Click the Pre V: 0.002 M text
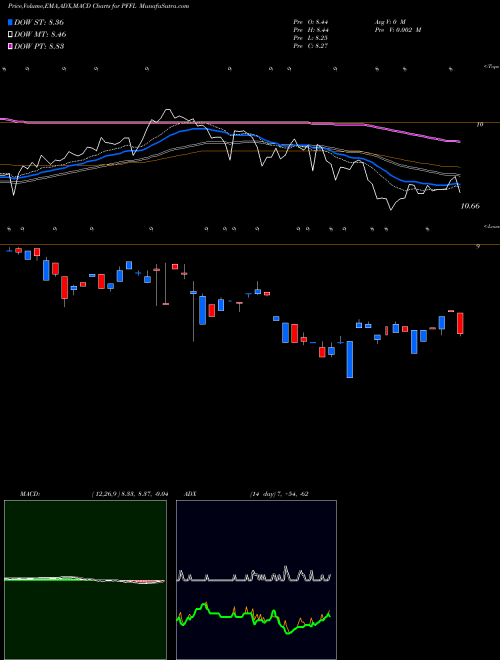This screenshot has height=660, width=500. pyautogui.click(x=397, y=30)
